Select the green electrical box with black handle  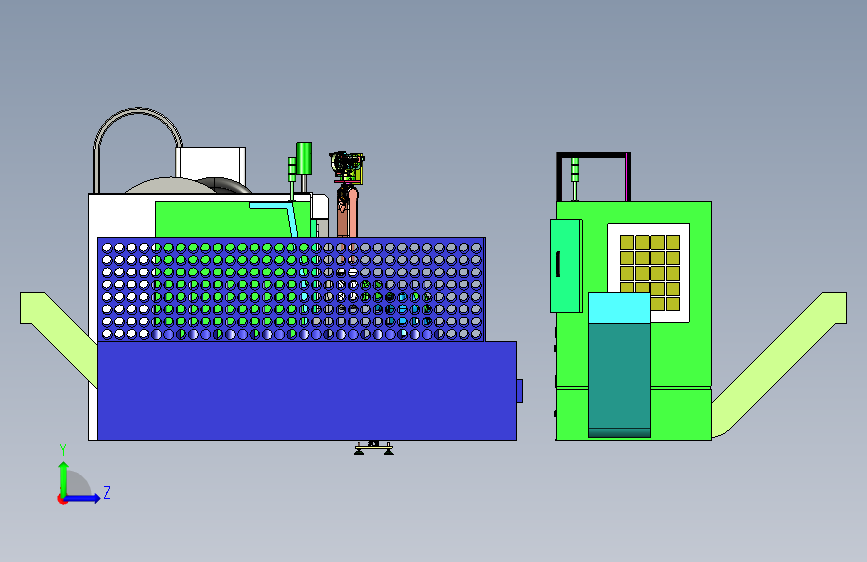566,266
